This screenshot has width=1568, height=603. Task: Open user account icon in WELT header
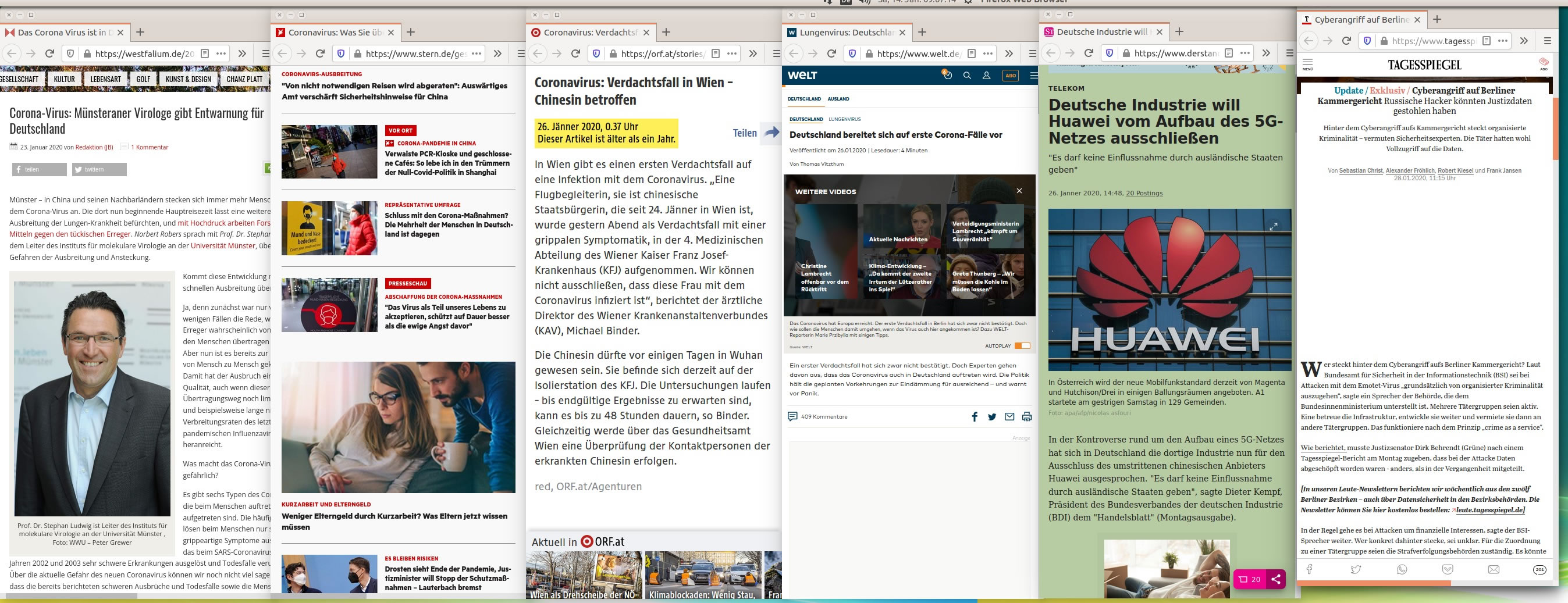986,76
